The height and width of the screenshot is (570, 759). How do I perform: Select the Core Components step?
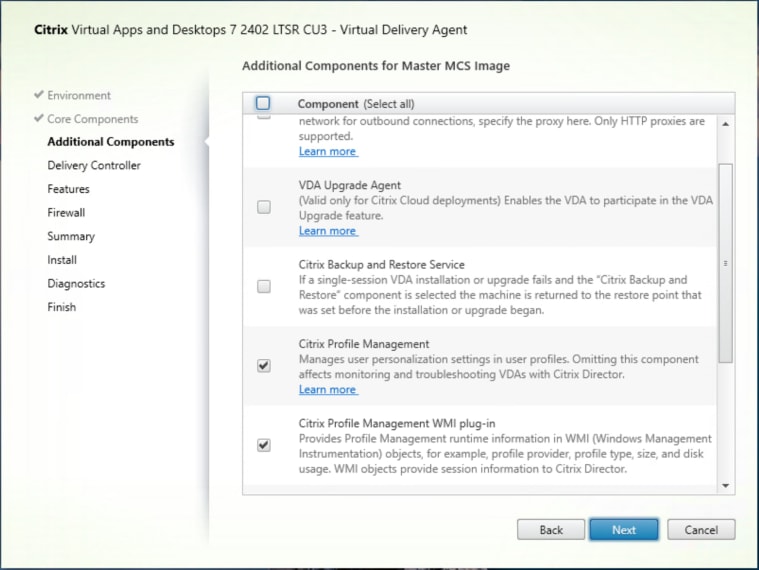[92, 119]
